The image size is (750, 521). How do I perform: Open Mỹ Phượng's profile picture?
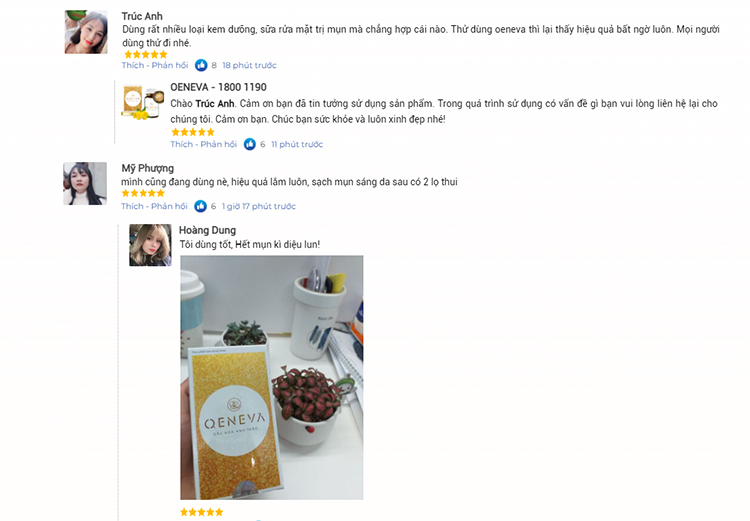85,184
